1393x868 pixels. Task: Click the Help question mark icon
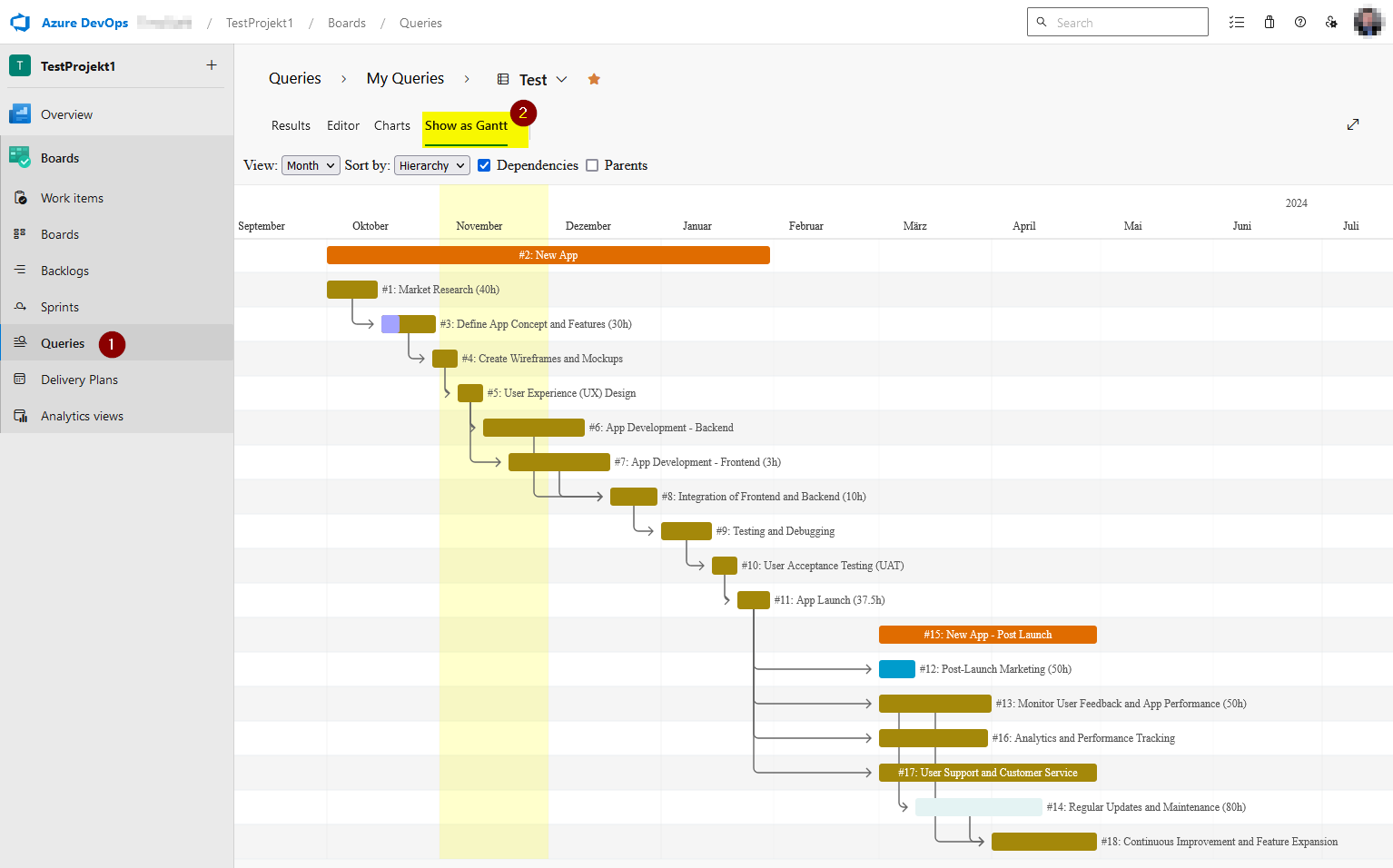1299,22
